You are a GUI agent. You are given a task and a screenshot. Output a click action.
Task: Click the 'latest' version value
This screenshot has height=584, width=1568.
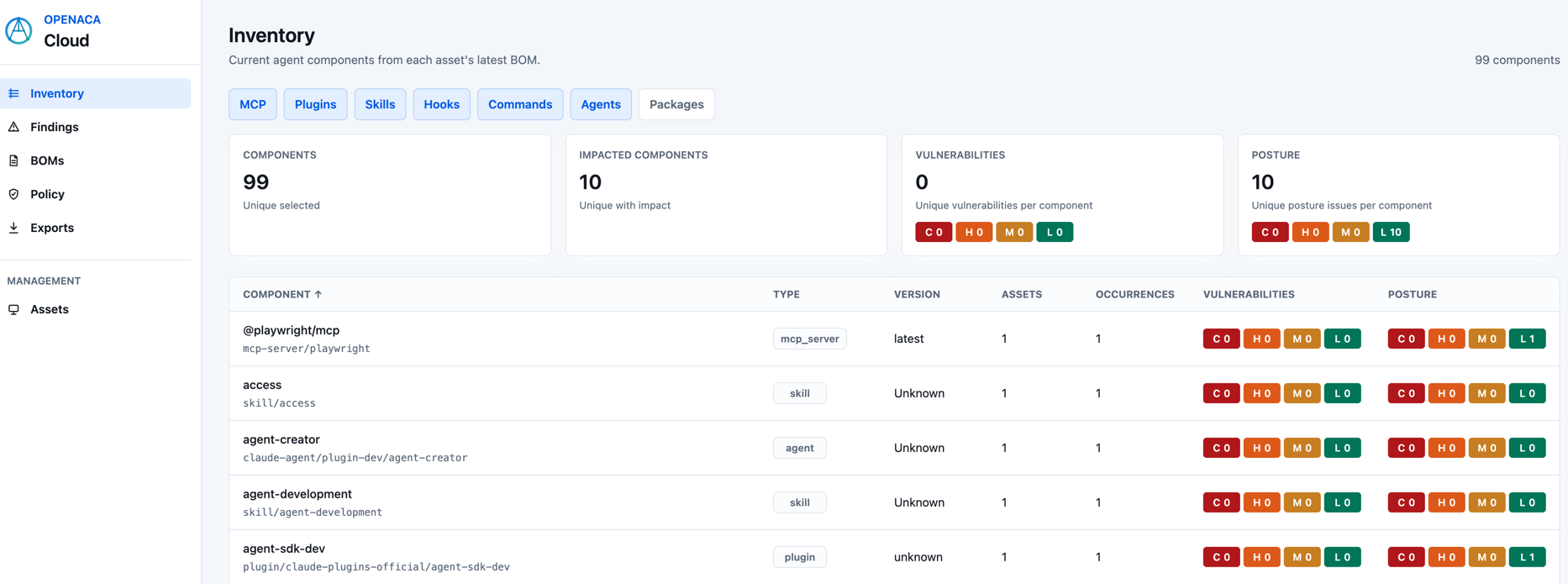[x=908, y=339]
